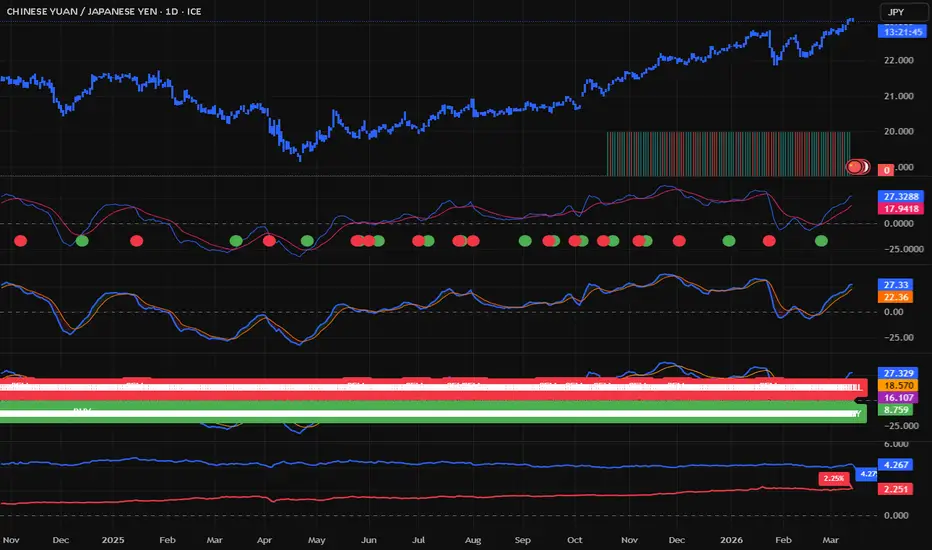Click the Chinese Yuan / Japanese Yen title
Viewport: 932px width, 550px height.
(103, 11)
